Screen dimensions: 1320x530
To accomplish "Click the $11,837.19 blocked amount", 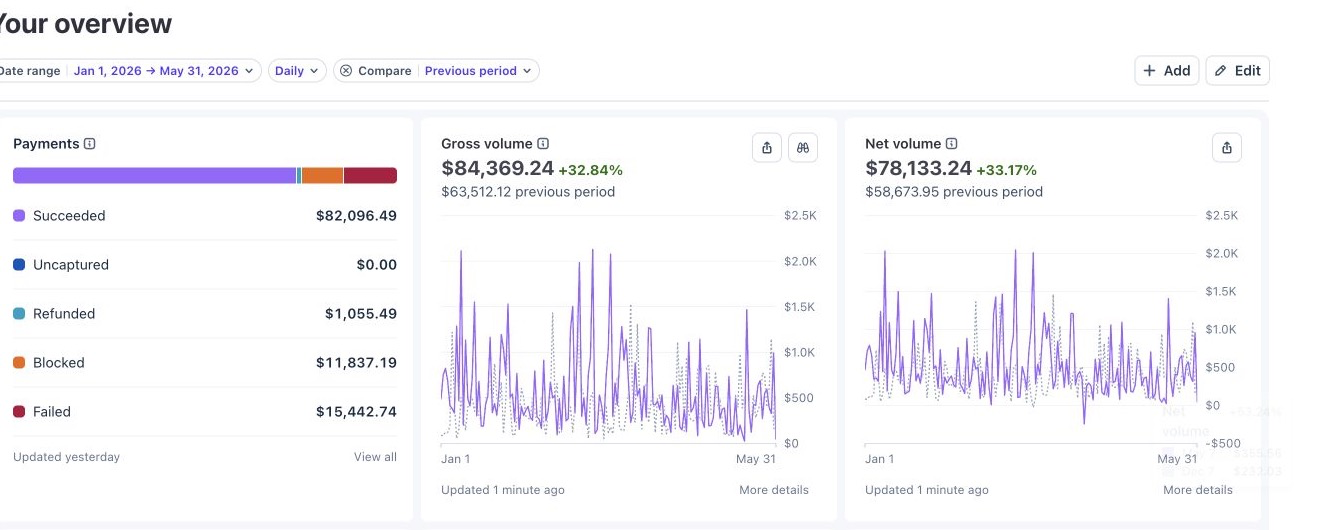I will pos(356,363).
